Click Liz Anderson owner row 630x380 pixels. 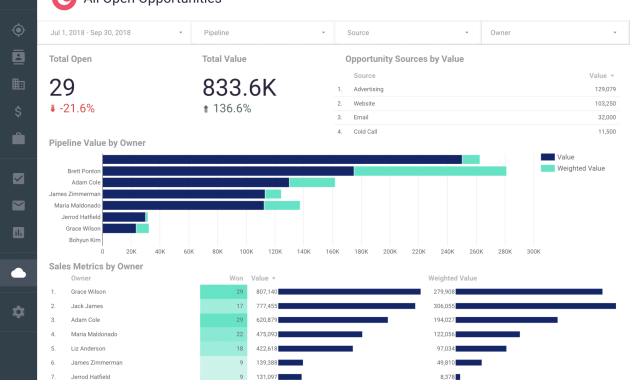click(88, 349)
